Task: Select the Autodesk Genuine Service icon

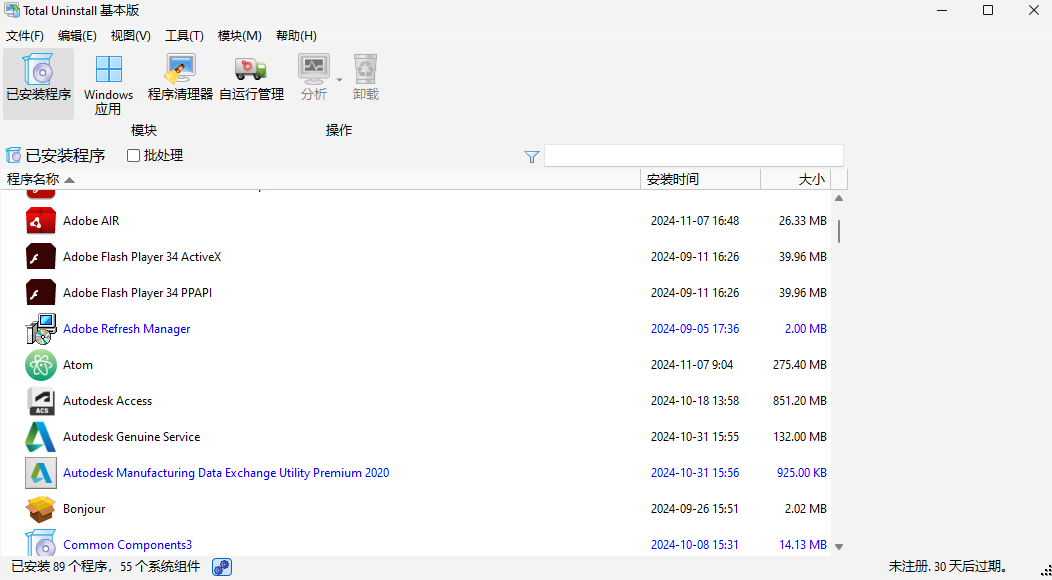Action: click(40, 437)
